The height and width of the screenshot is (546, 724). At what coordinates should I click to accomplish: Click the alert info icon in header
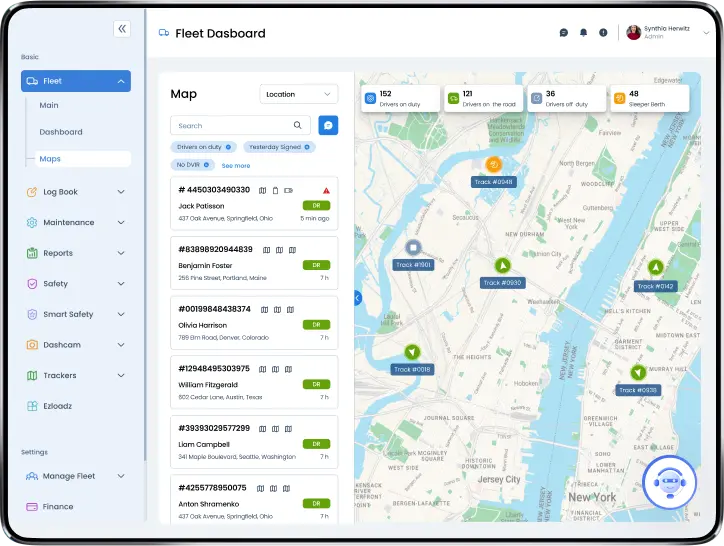603,33
